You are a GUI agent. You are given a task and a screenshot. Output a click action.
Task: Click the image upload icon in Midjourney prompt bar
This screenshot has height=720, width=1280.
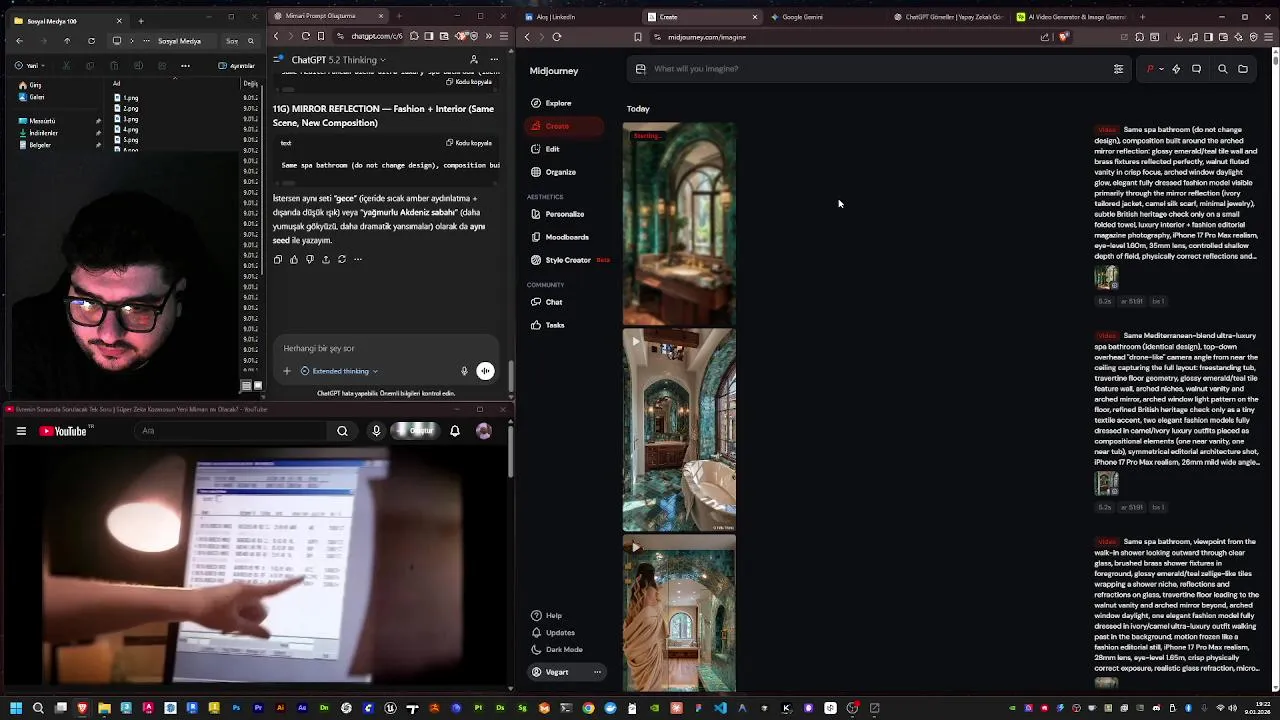(641, 69)
